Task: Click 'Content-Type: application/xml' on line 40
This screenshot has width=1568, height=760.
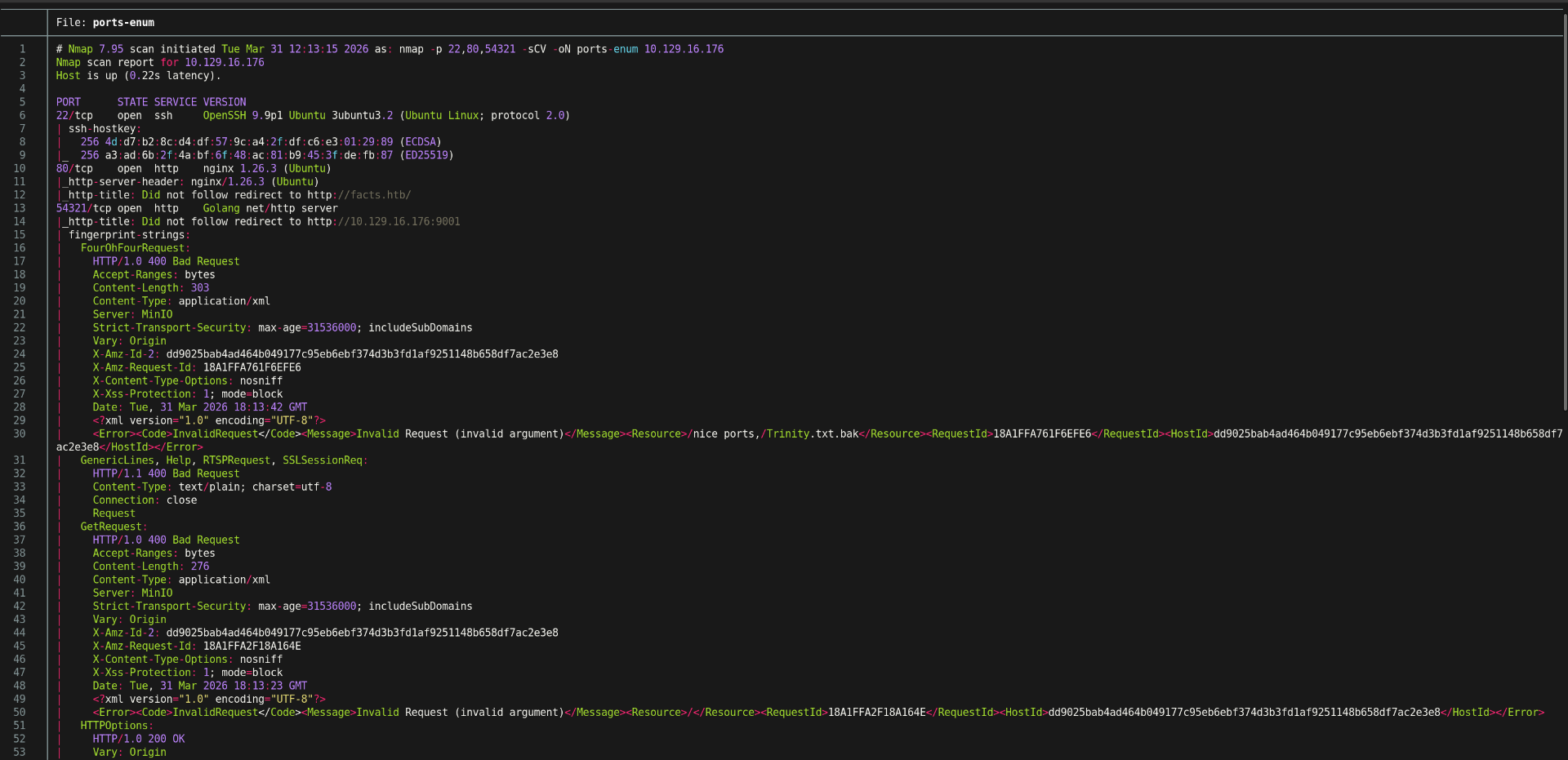Action: point(181,580)
